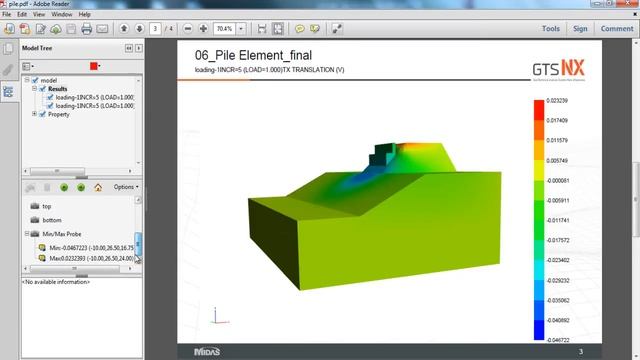Click the Highlight text toolbar icon
This screenshot has height=360, width=640.
315,29
